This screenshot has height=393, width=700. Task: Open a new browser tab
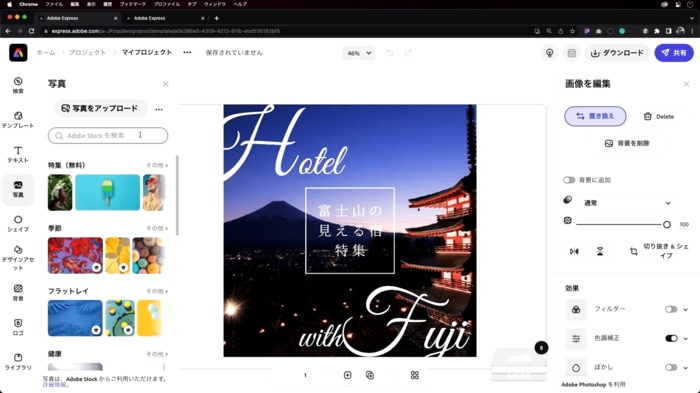[x=217, y=18]
